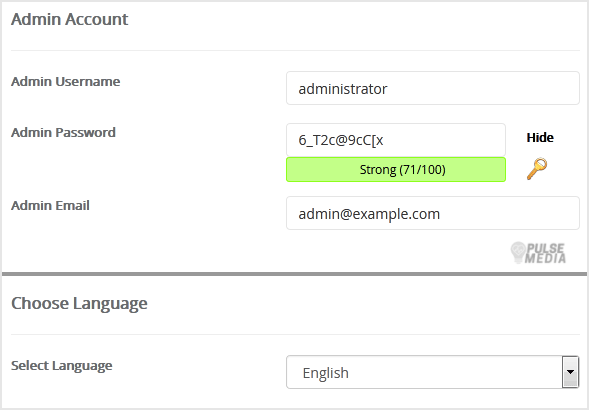Click the Admin Password label

(63, 132)
